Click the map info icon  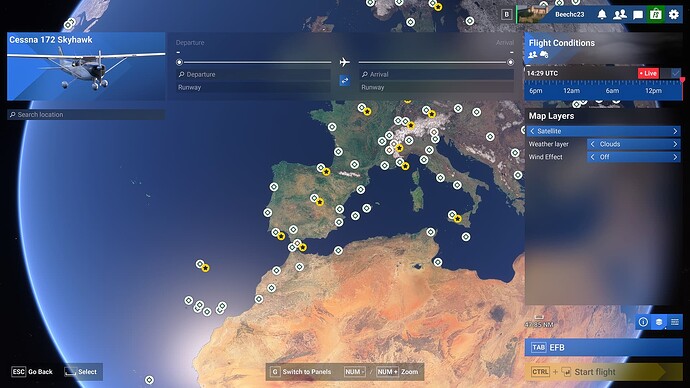tap(643, 322)
